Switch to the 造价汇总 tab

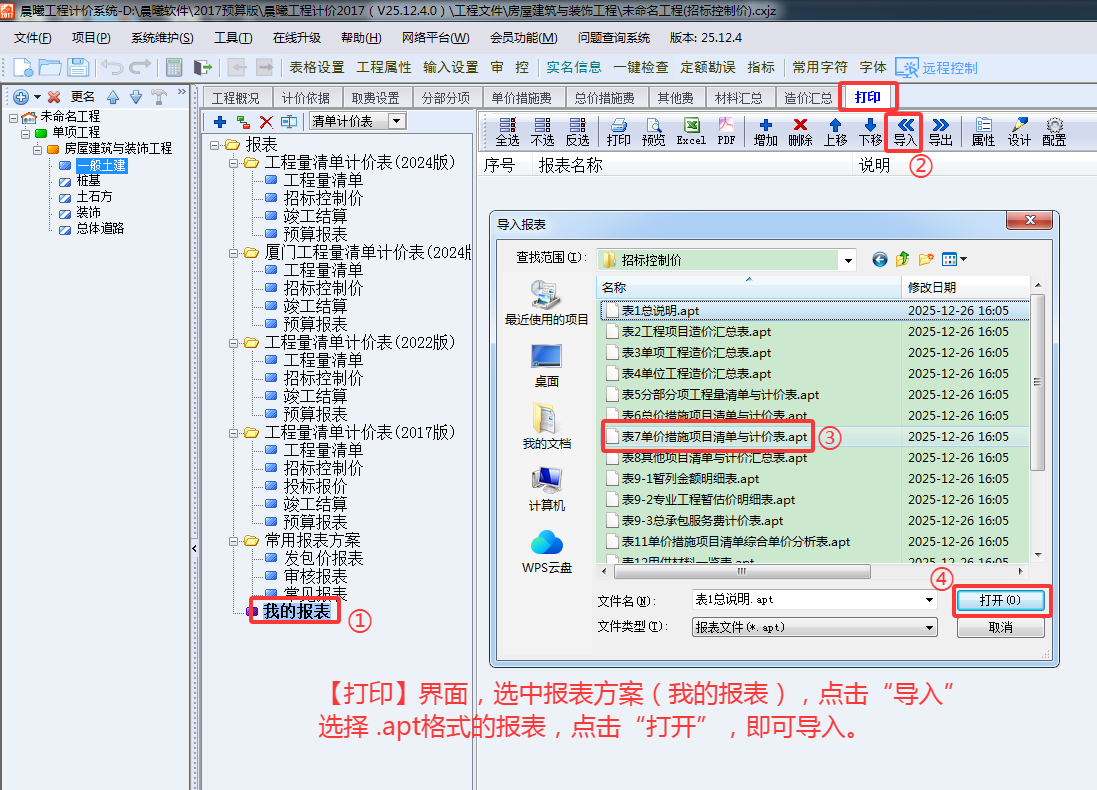pos(808,98)
